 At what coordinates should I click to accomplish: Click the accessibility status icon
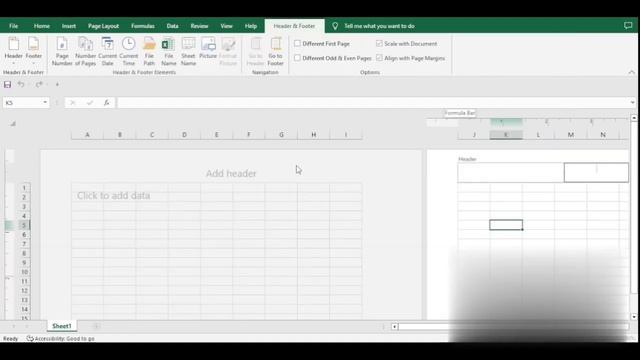point(30,338)
